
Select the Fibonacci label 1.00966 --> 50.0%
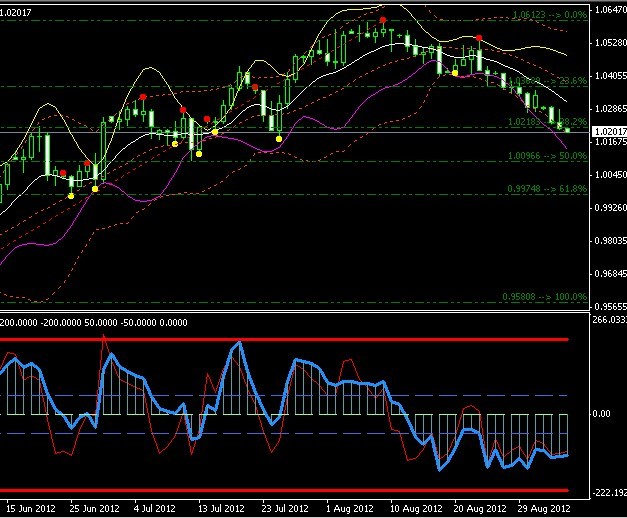547,156
